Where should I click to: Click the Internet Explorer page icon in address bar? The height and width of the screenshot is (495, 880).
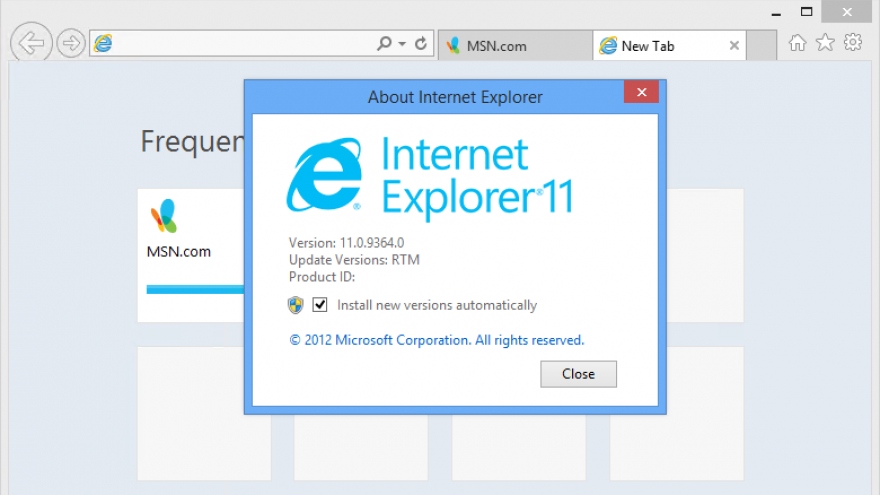[102, 44]
